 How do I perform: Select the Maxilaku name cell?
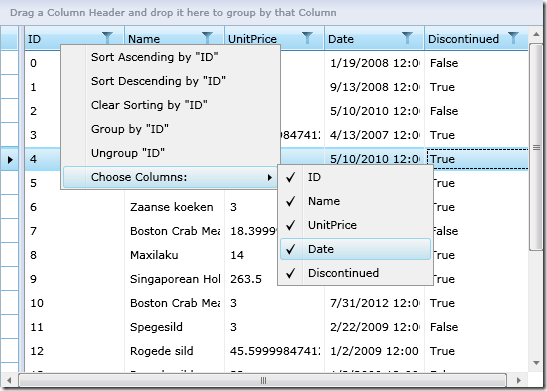[174, 255]
